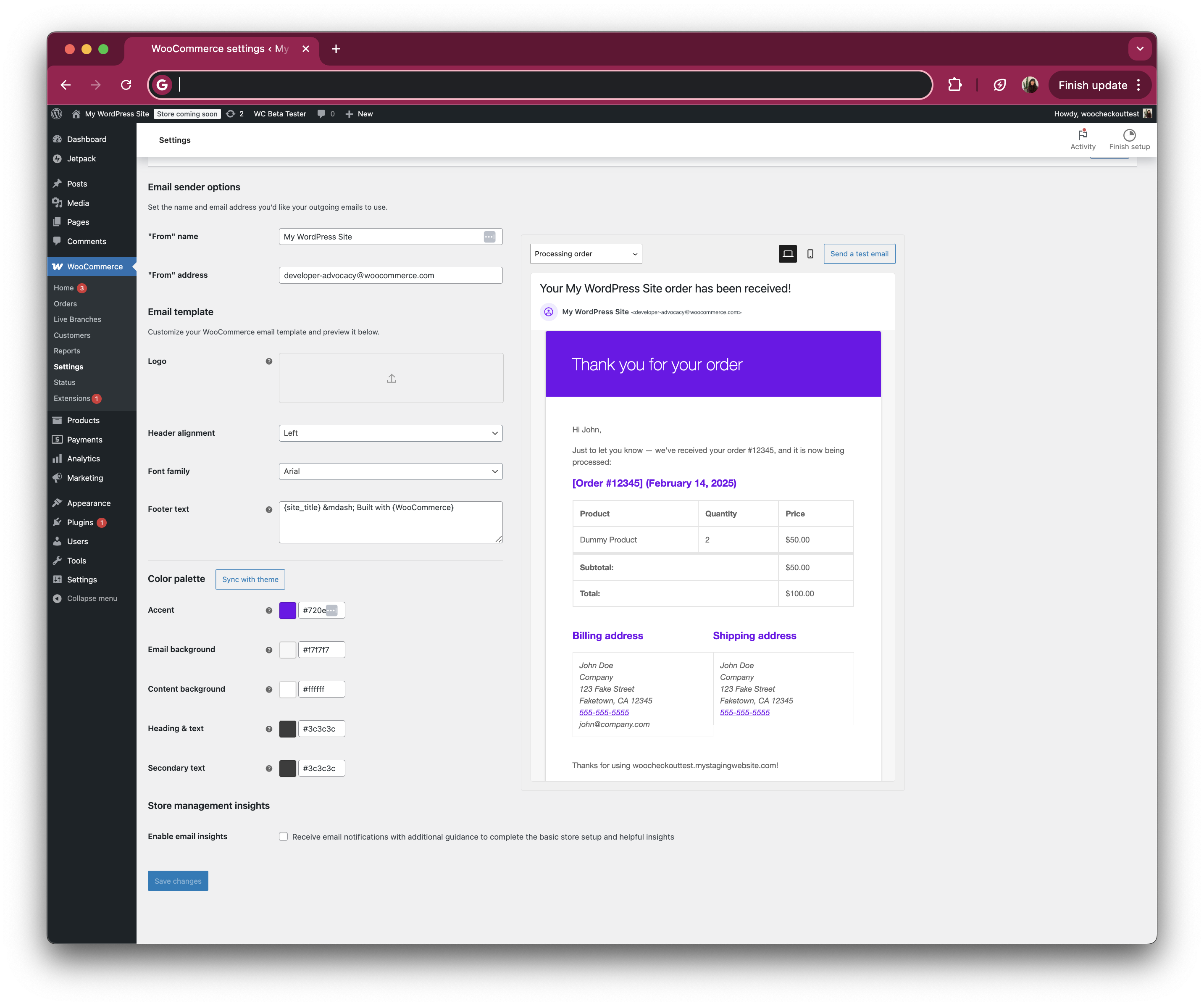This screenshot has width=1204, height=1006.
Task: Close the WooCommerce settings tab
Action: pos(305,49)
